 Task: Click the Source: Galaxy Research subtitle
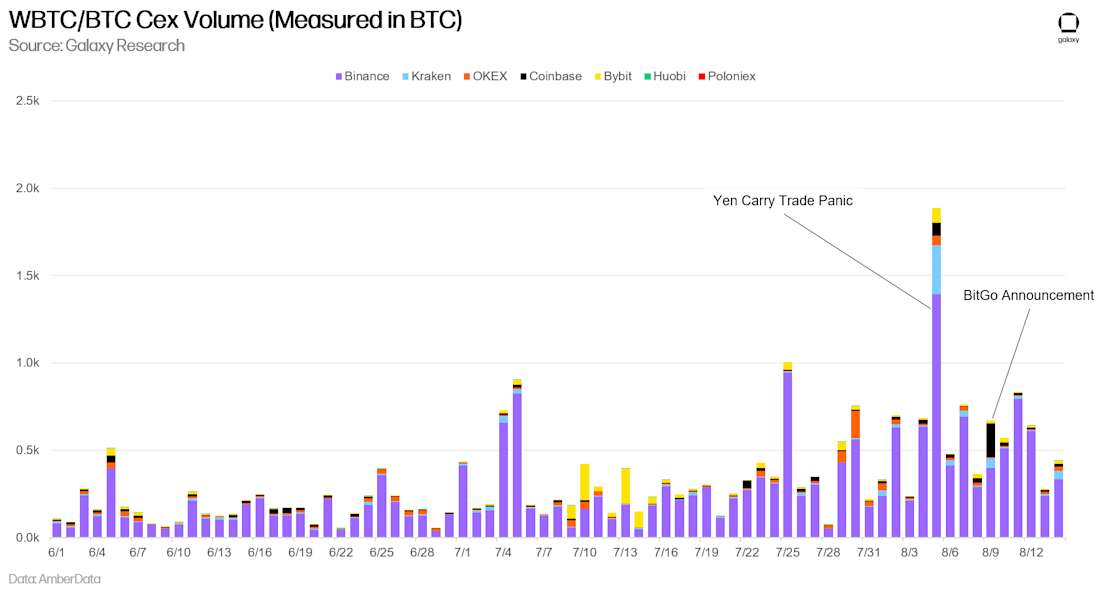[97, 46]
